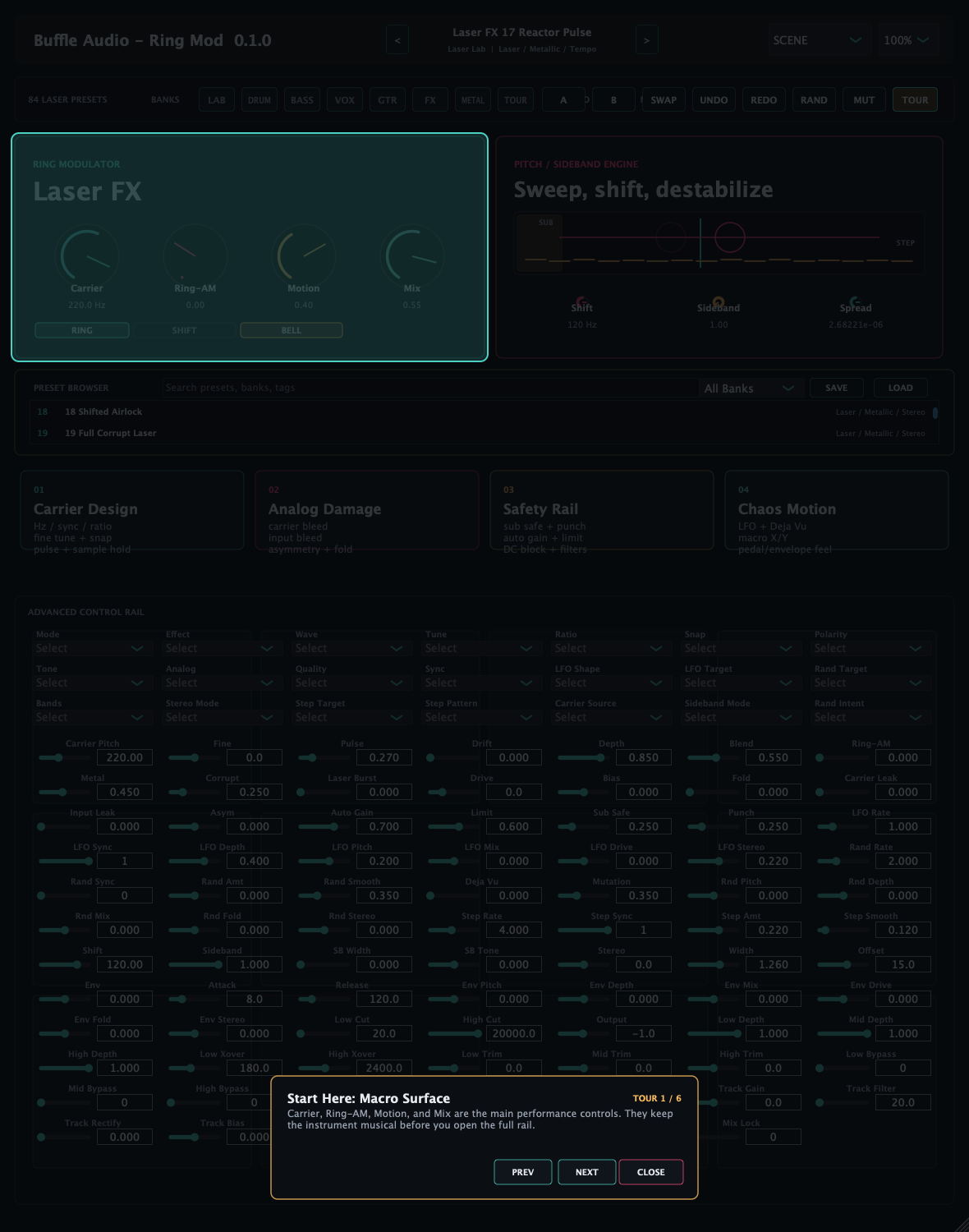Select preset 18 Shifted Airlock

[x=480, y=411]
